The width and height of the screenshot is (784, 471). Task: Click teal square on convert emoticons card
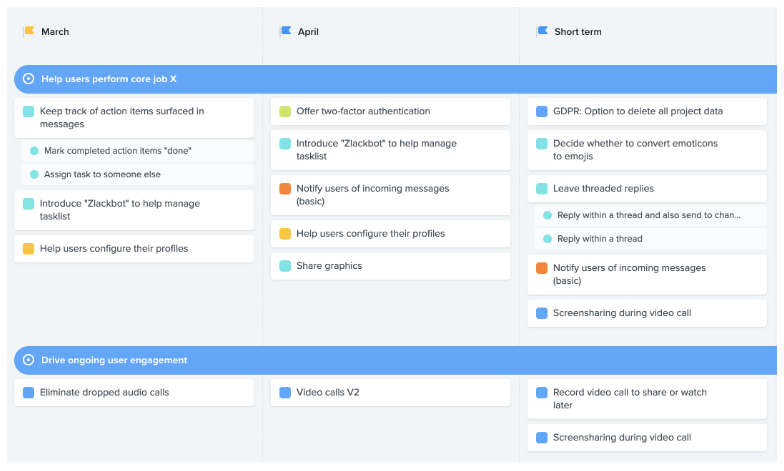(542, 144)
